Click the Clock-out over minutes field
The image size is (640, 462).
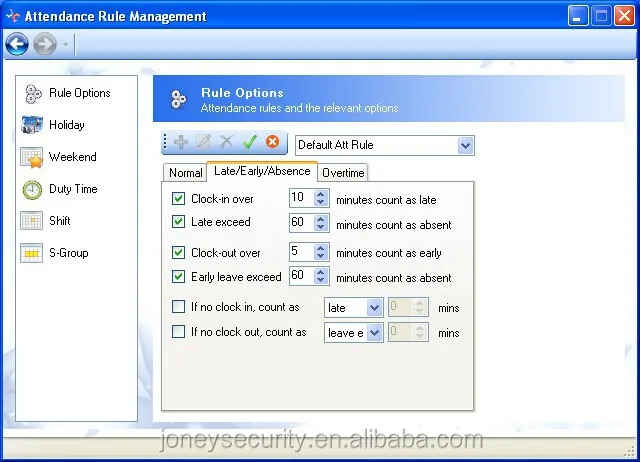tap(301, 253)
